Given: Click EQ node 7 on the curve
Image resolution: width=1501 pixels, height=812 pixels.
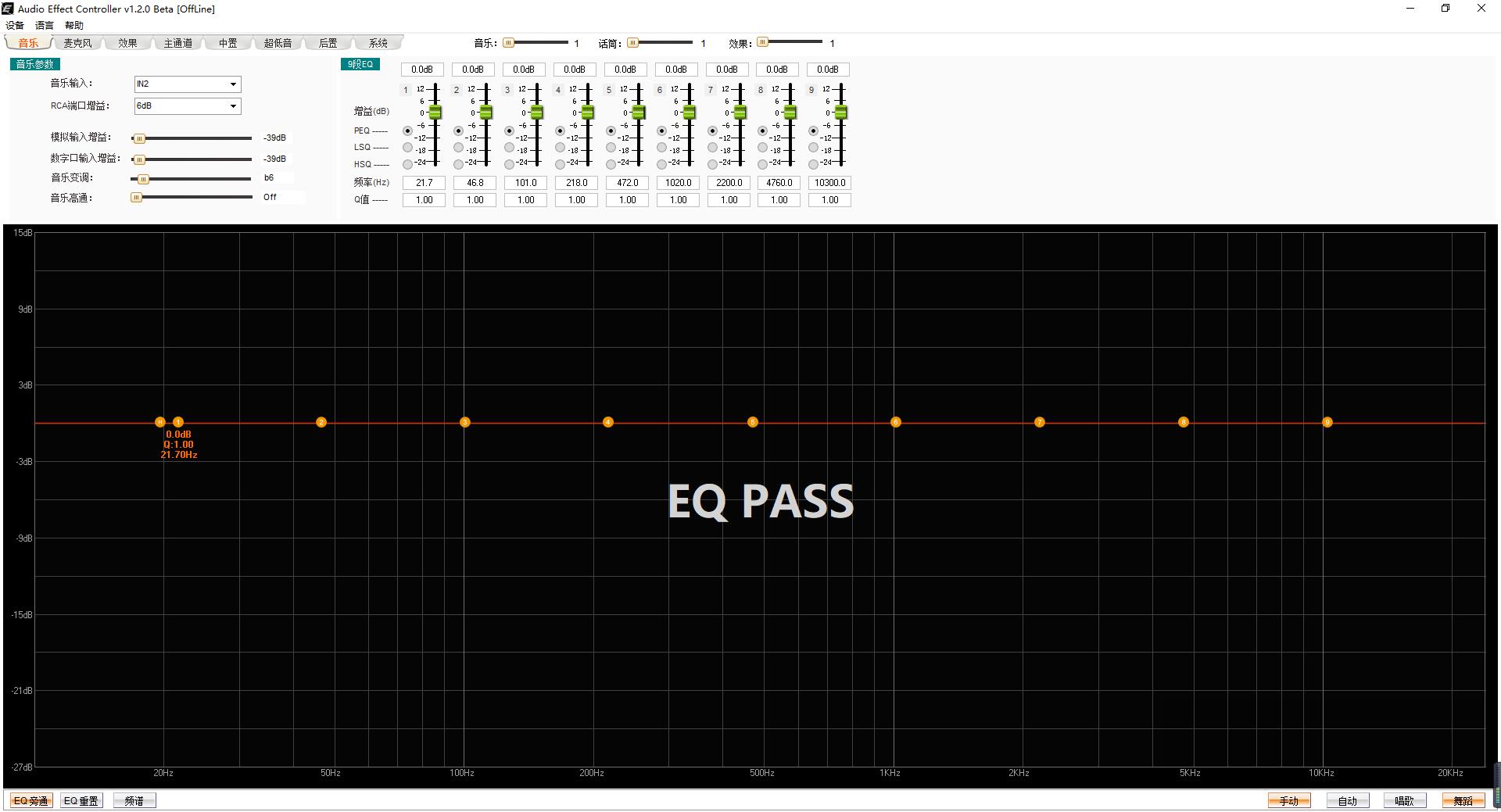Looking at the screenshot, I should tap(1039, 422).
